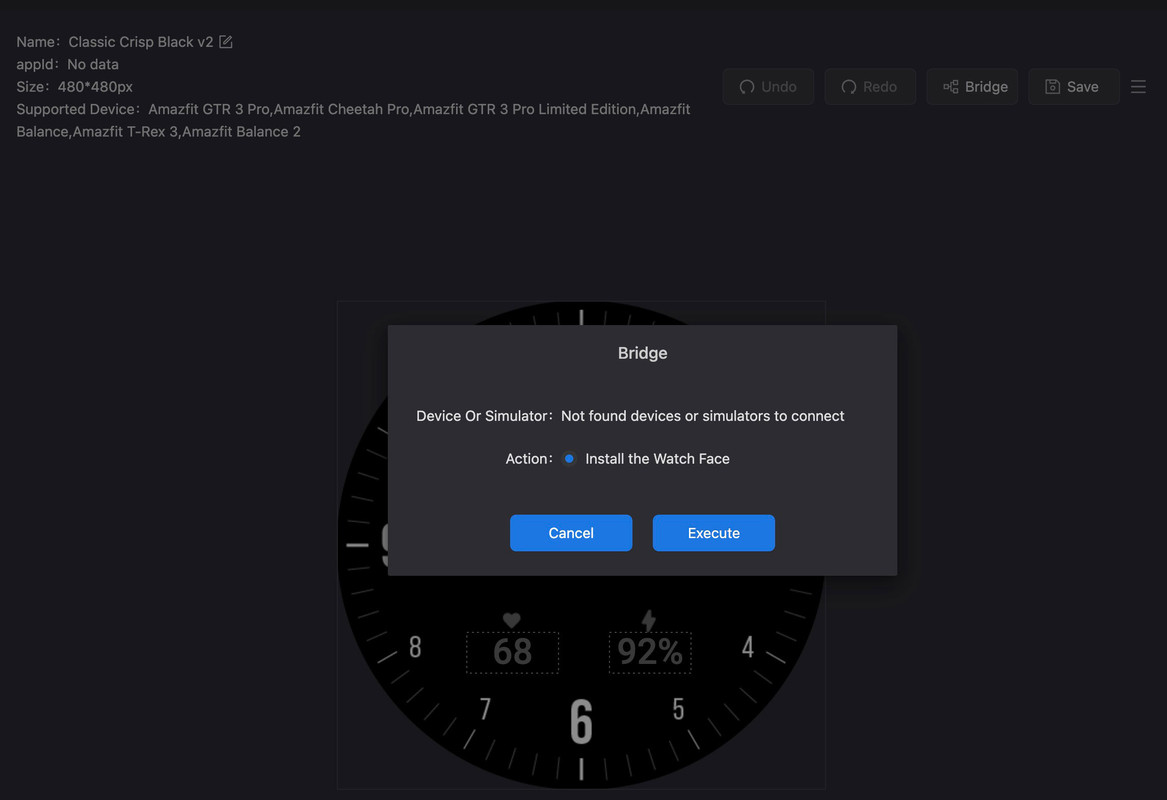The width and height of the screenshot is (1167, 800).
Task: Click the name text Classic Crisp Black v2
Action: pyautogui.click(x=141, y=42)
